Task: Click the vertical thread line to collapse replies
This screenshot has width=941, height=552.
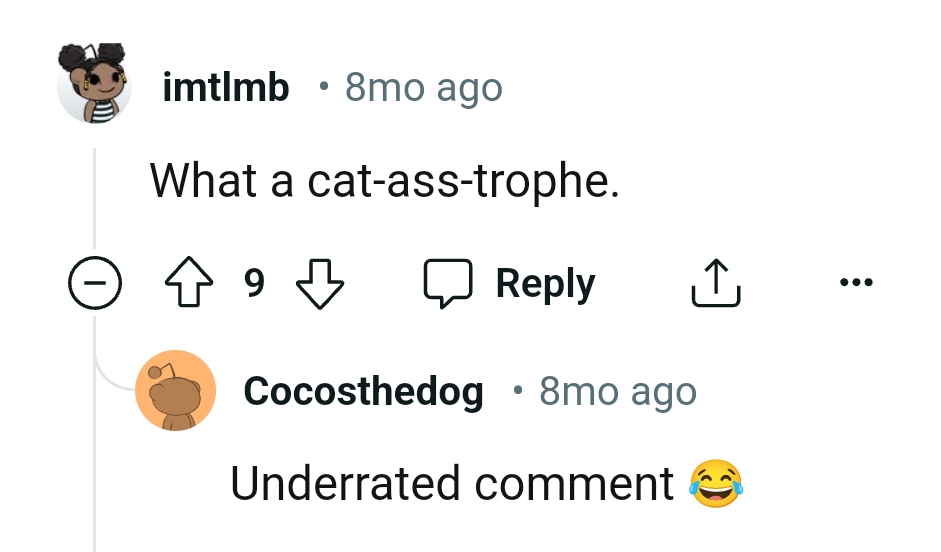Action: click(x=95, y=200)
